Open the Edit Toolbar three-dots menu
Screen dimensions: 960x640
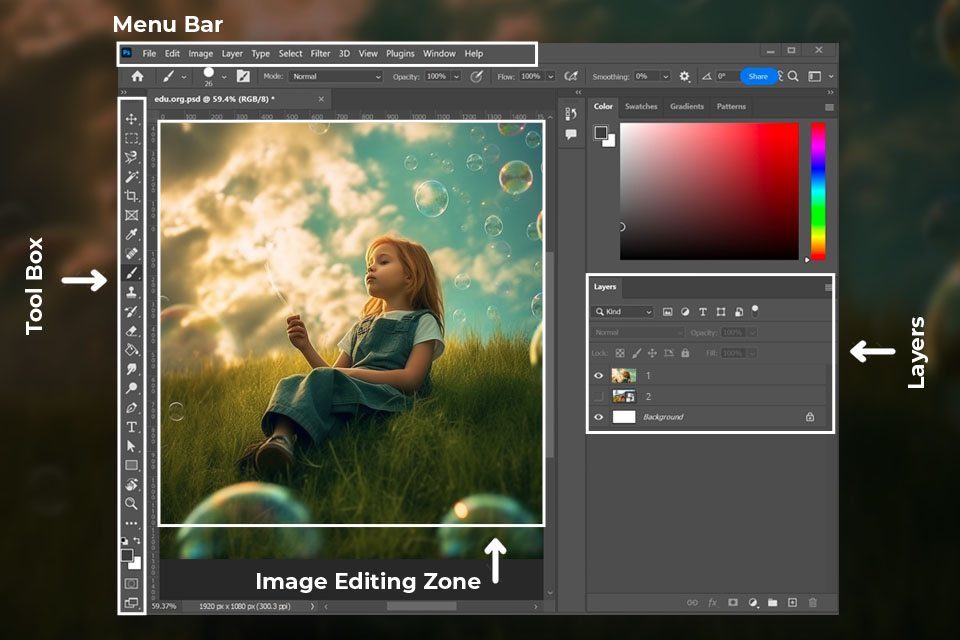tap(131, 524)
